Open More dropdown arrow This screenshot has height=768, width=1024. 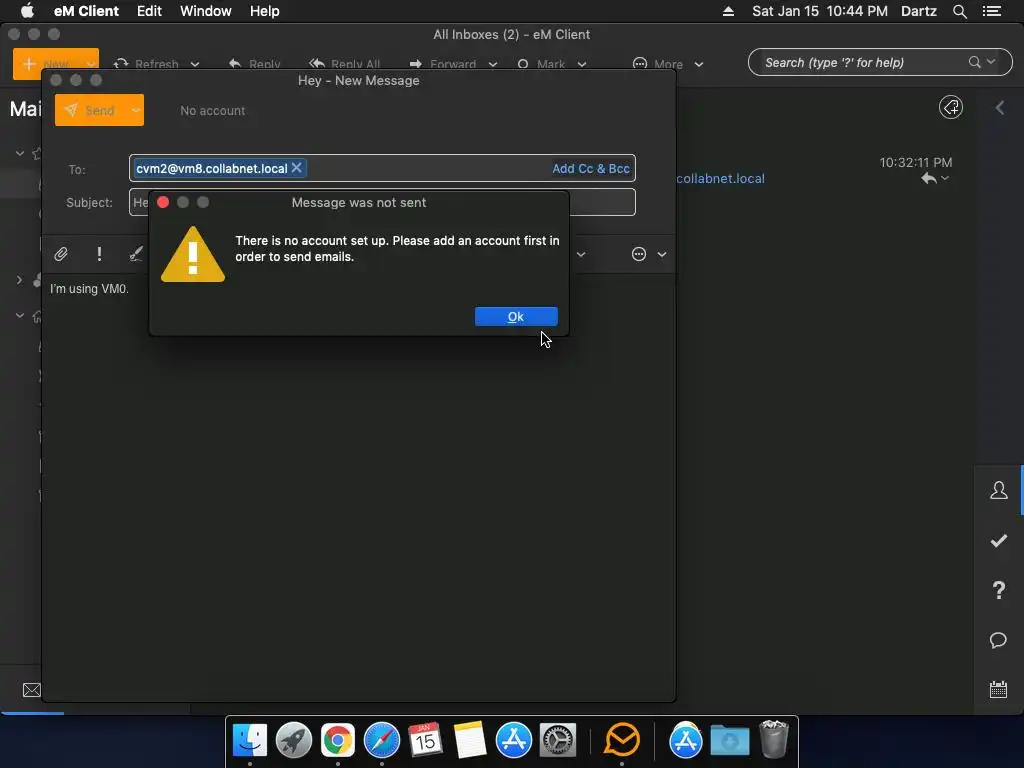(x=699, y=64)
